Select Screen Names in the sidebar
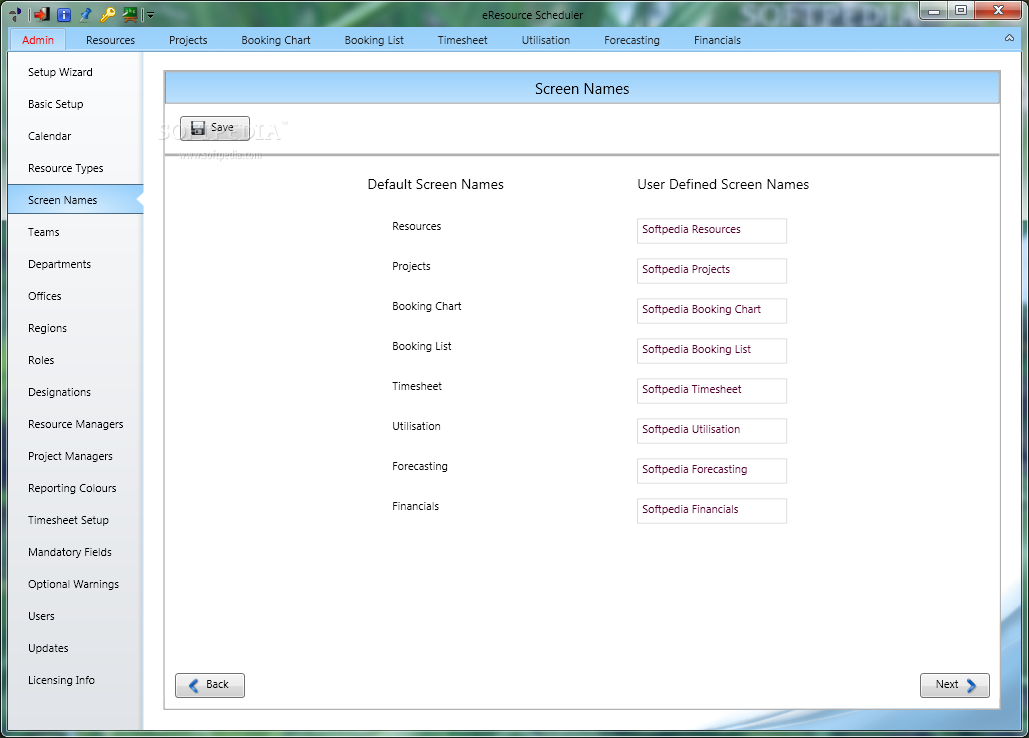This screenshot has width=1029, height=738. tap(75, 200)
